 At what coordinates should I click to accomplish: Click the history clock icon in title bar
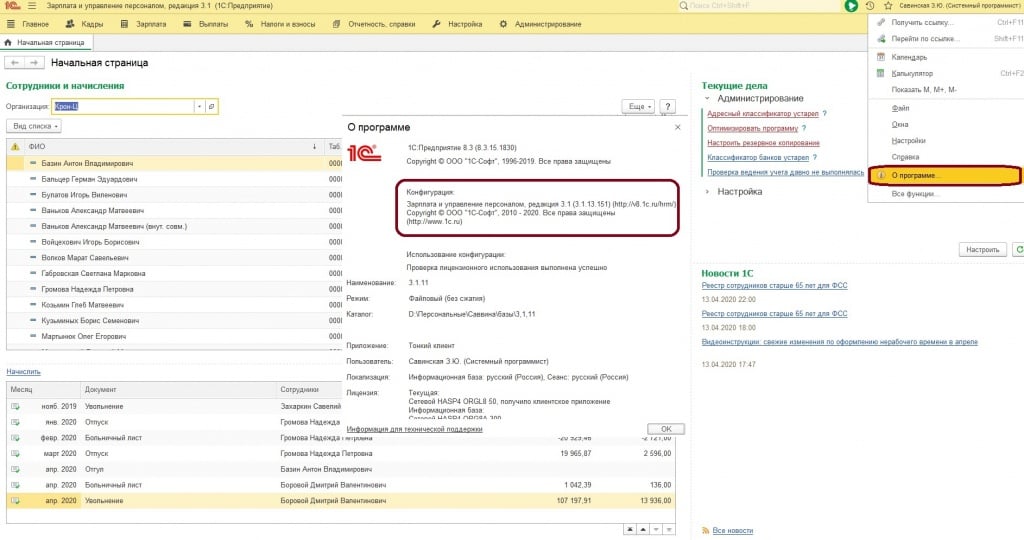tap(869, 6)
